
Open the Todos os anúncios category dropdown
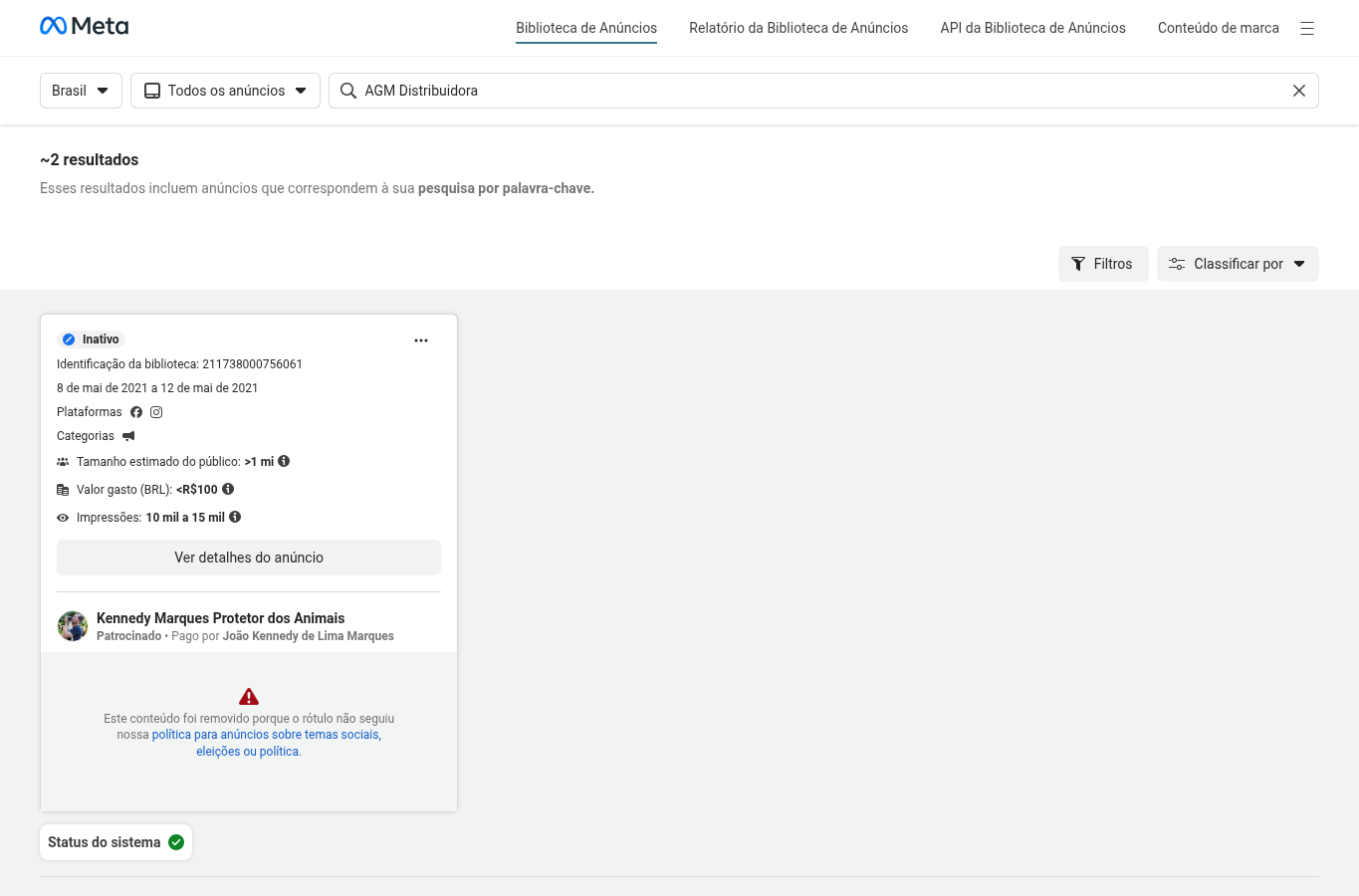coord(225,91)
